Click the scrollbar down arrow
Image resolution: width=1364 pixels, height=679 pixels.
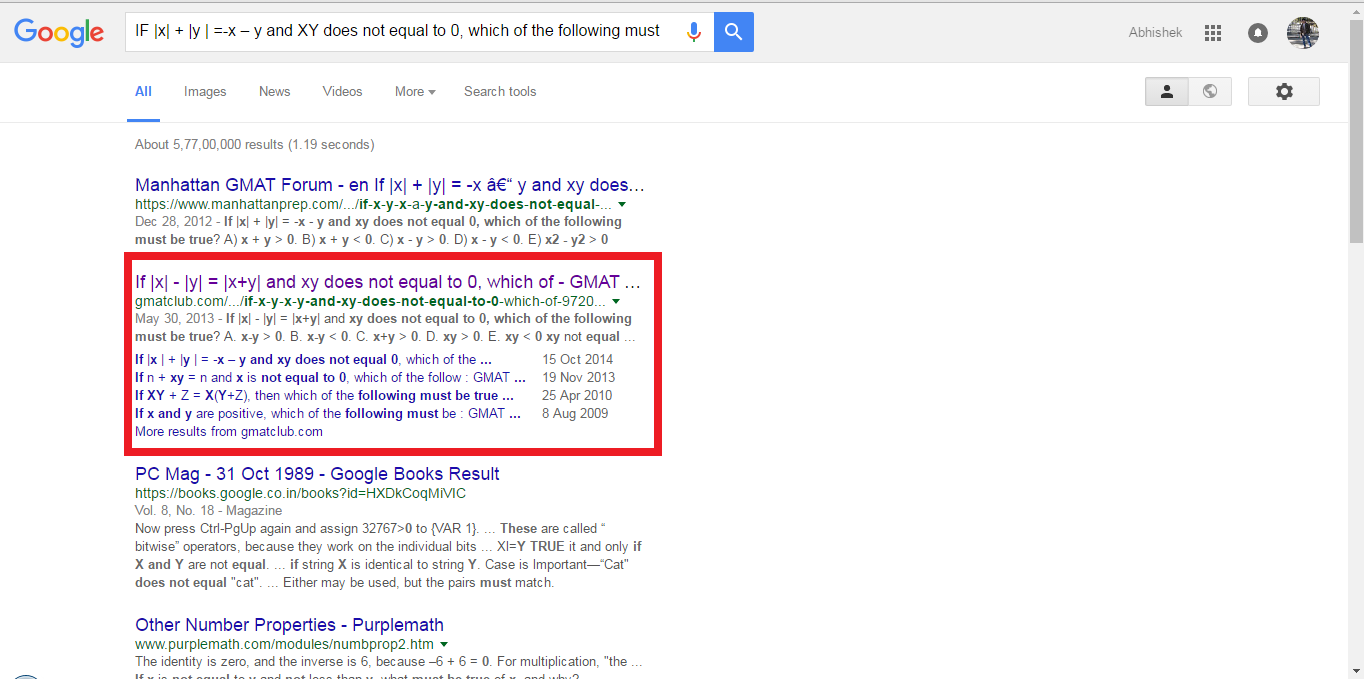1356,671
